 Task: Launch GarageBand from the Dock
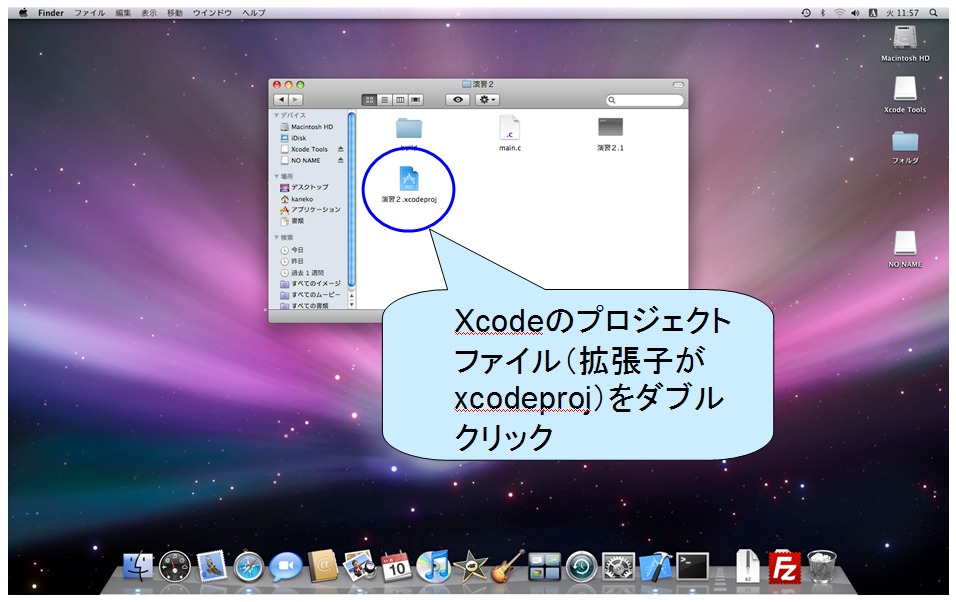tap(508, 566)
